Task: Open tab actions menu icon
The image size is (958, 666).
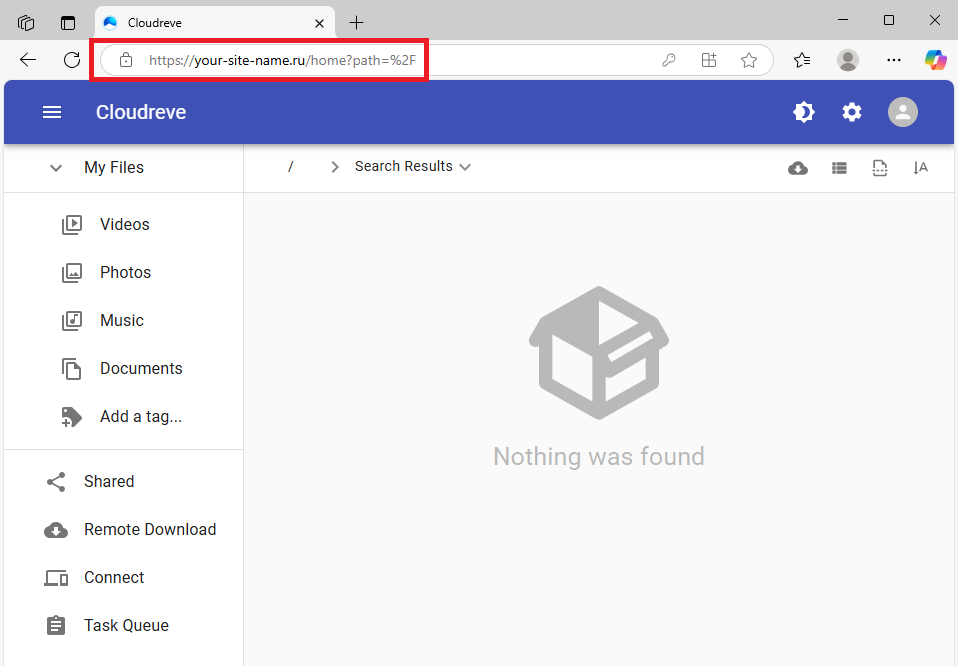Action: [68, 23]
